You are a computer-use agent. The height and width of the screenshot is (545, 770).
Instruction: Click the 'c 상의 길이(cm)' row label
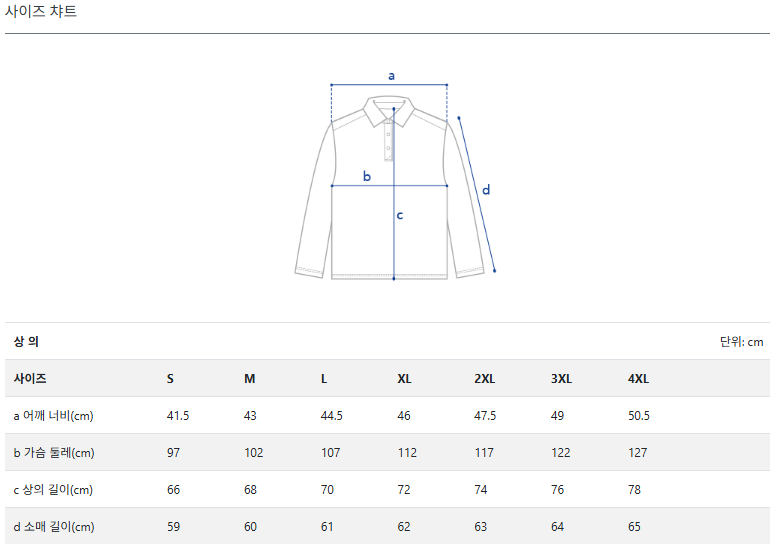(x=53, y=490)
